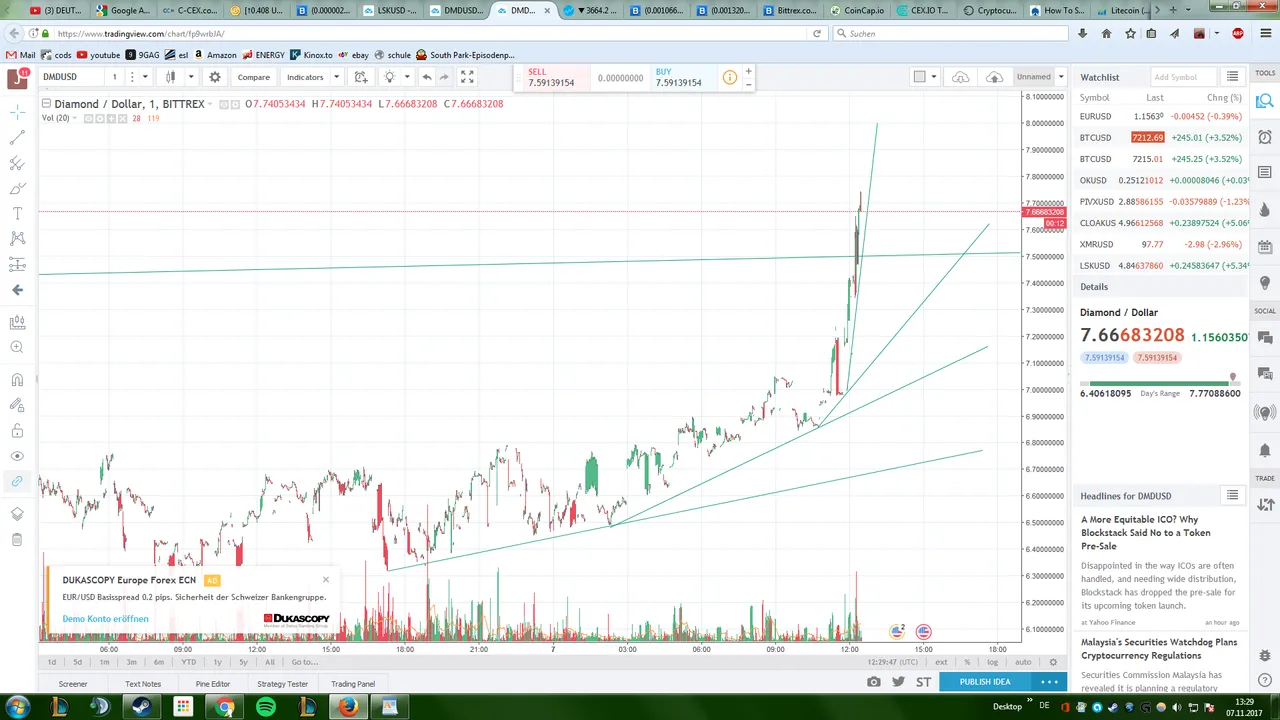Select the pitchfork drawing tool
The width and height of the screenshot is (1280, 720).
coord(17,163)
